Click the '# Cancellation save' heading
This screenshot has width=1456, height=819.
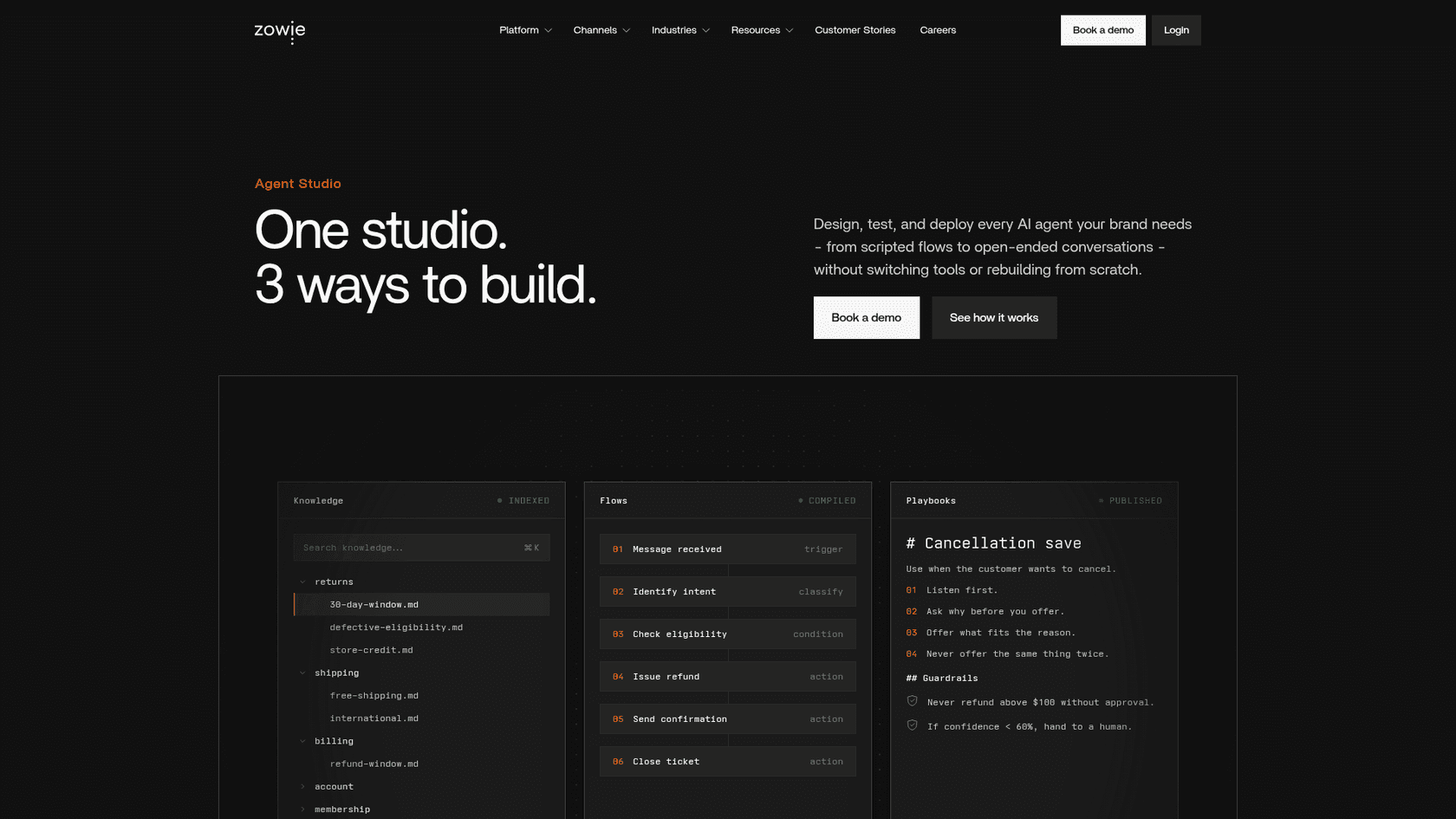click(x=993, y=543)
